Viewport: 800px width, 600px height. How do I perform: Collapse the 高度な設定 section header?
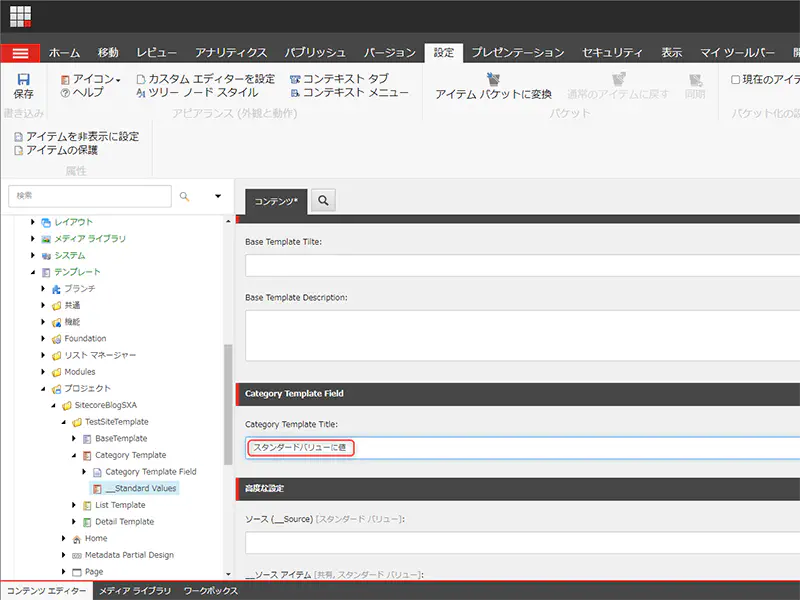(x=517, y=489)
